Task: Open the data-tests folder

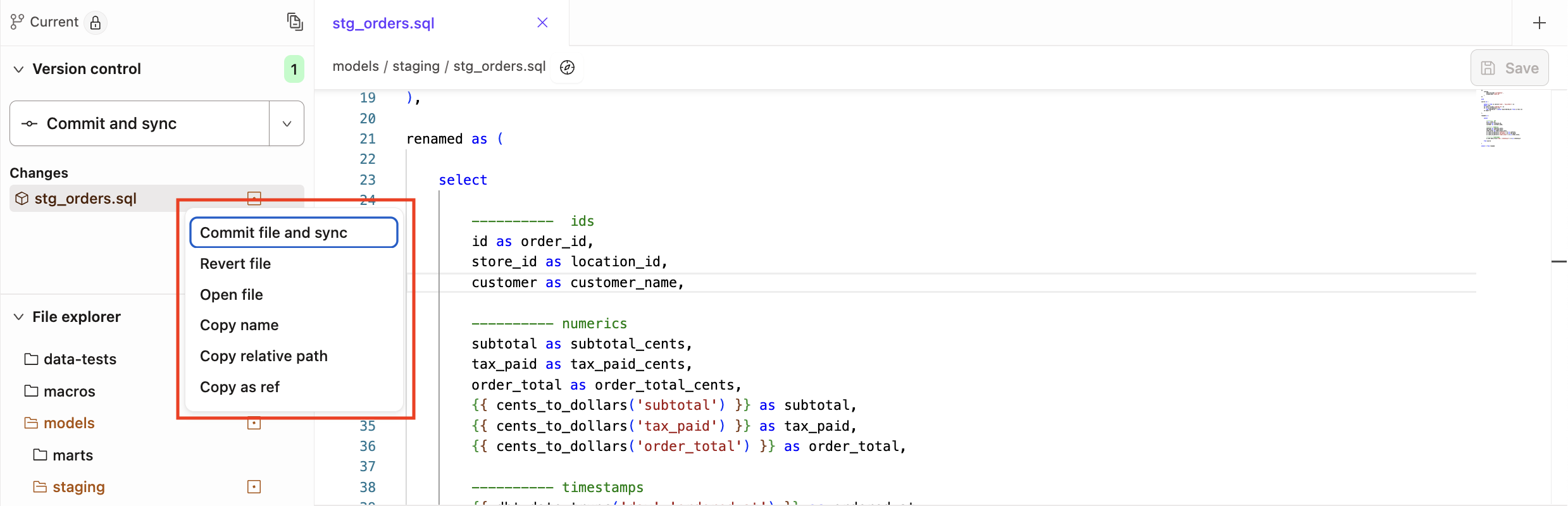Action: 80,359
